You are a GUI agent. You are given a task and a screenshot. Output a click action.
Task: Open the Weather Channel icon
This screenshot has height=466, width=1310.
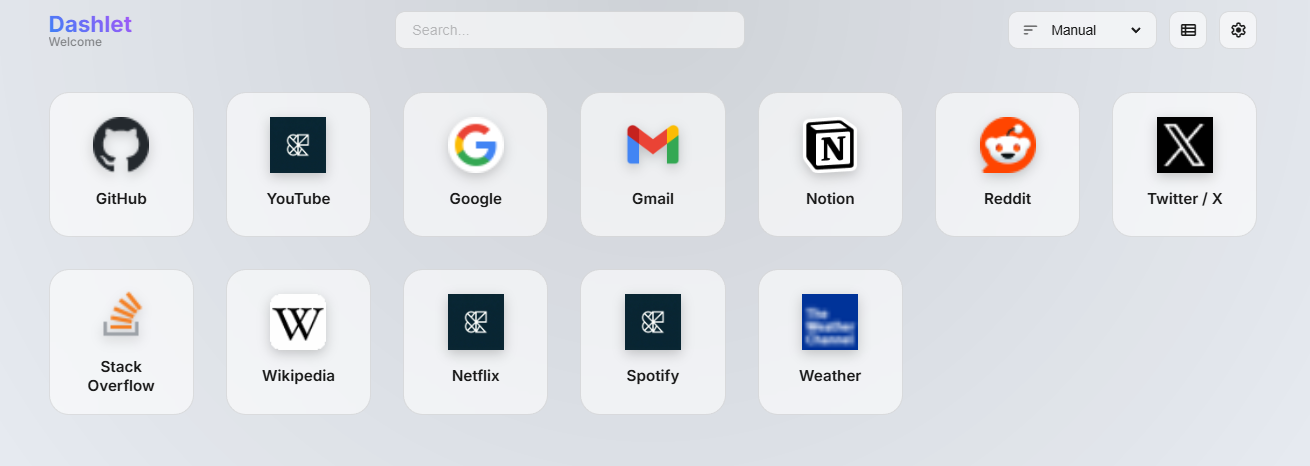[x=830, y=322]
